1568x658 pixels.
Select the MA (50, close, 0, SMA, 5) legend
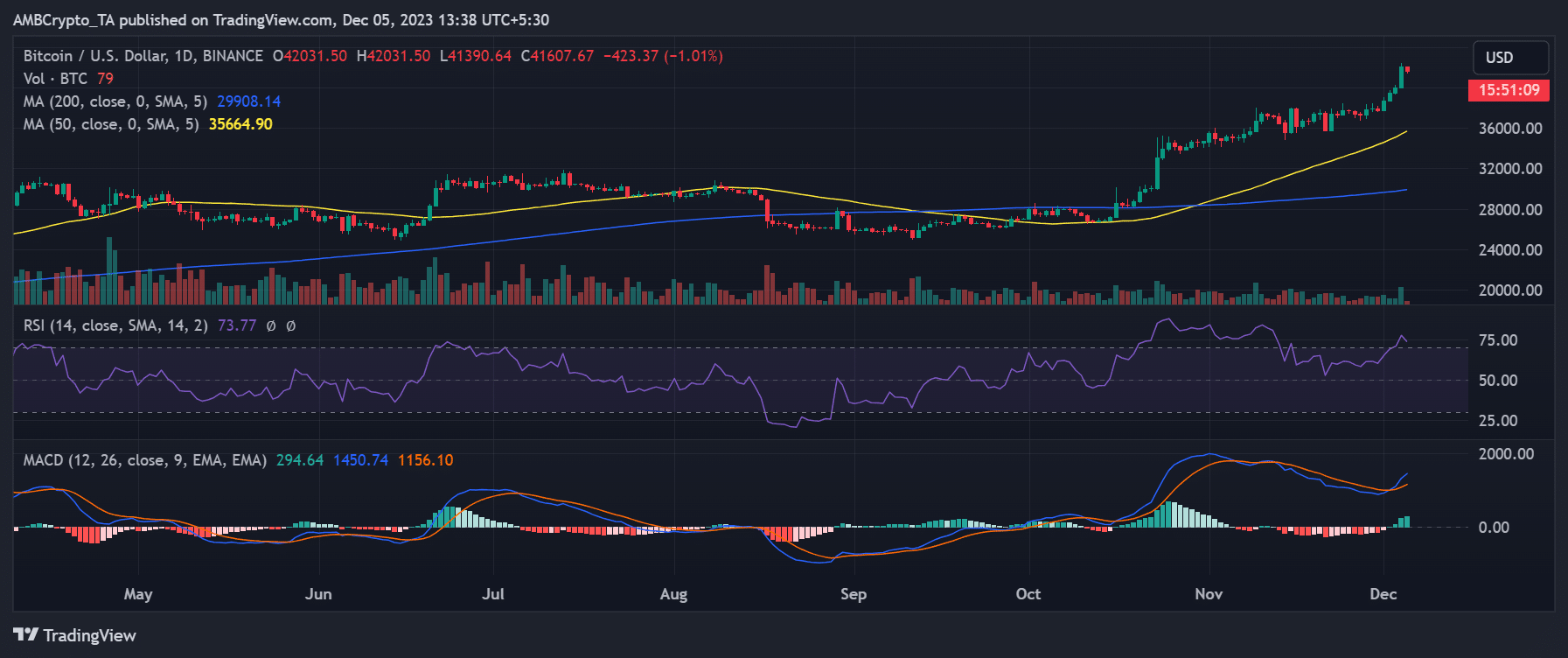click(x=111, y=124)
